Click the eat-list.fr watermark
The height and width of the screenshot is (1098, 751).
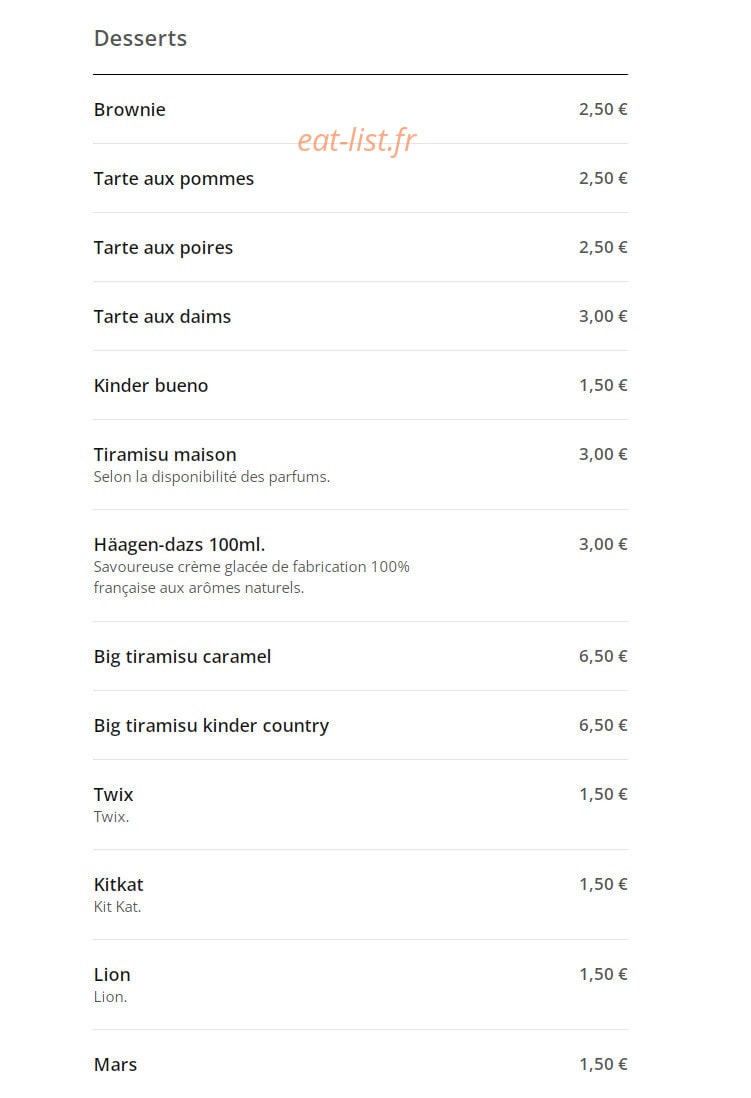pyautogui.click(x=357, y=140)
